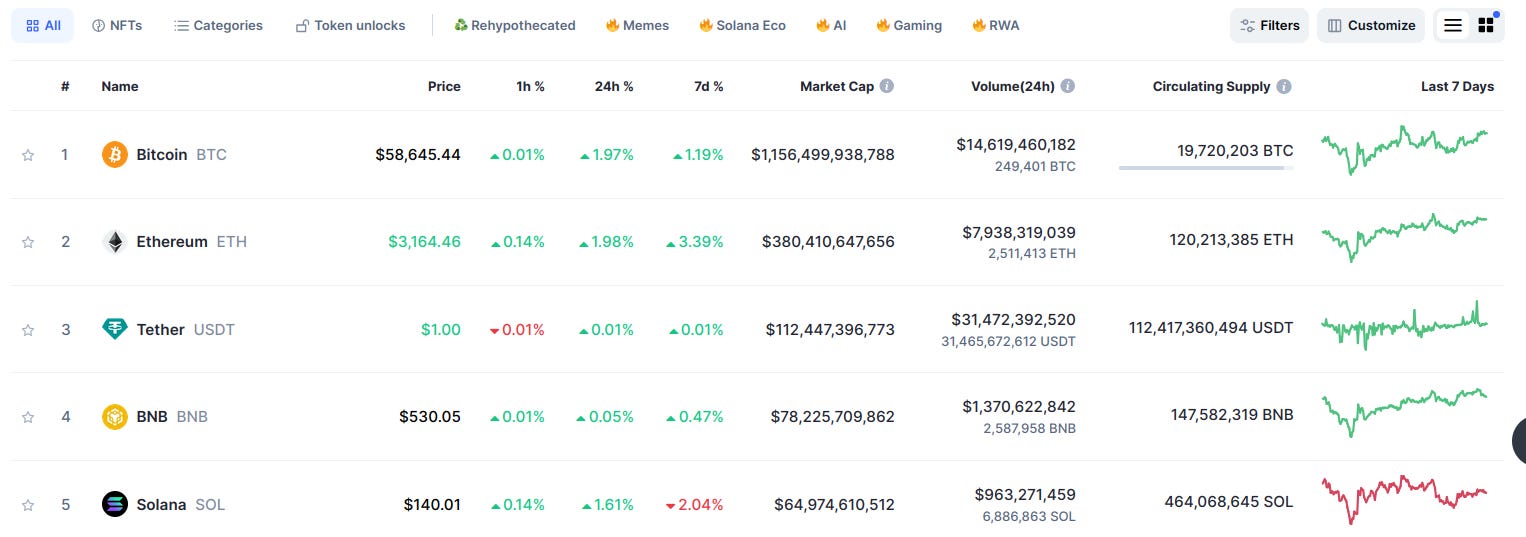Open Circulating Supply info tooltip icon
This screenshot has height=537, width=1526.
(x=1284, y=86)
